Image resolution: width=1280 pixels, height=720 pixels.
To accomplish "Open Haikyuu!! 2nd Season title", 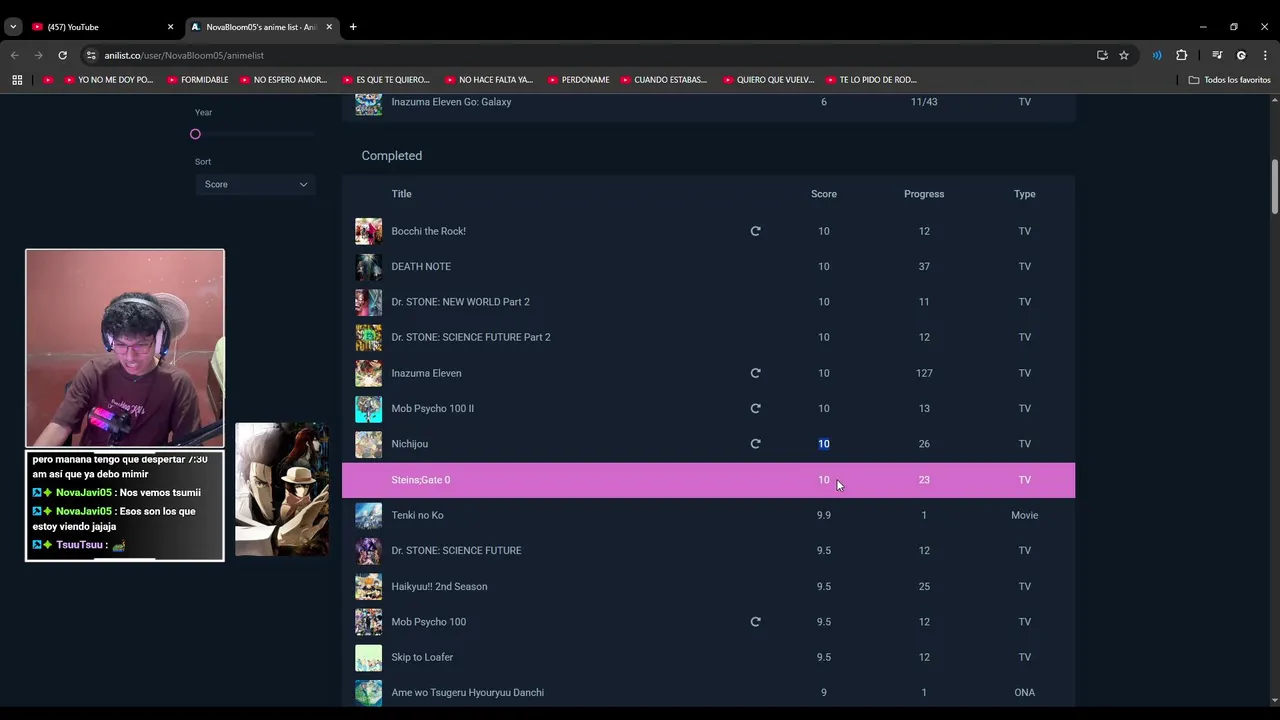I will pos(439,587).
